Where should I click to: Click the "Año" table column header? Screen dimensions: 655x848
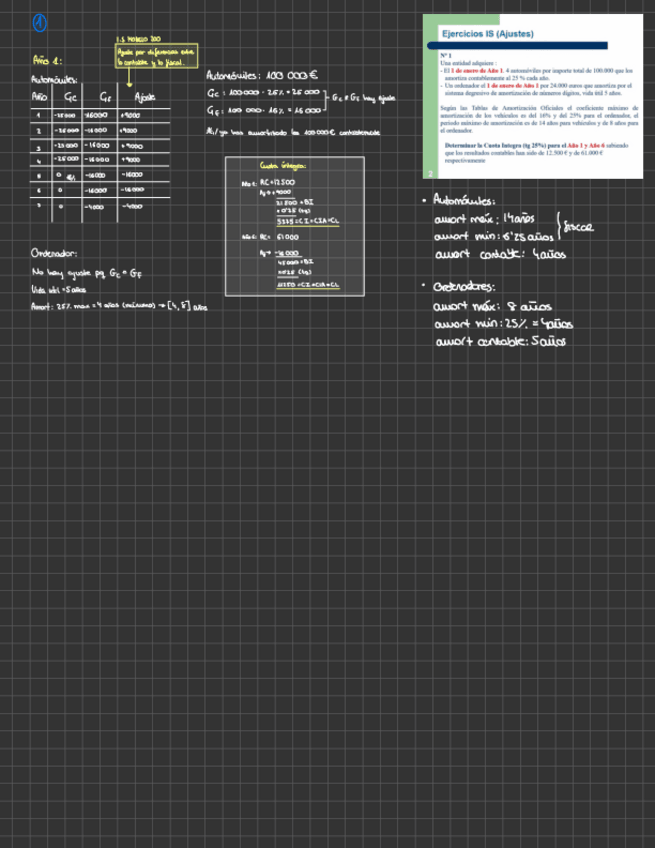(x=39, y=97)
